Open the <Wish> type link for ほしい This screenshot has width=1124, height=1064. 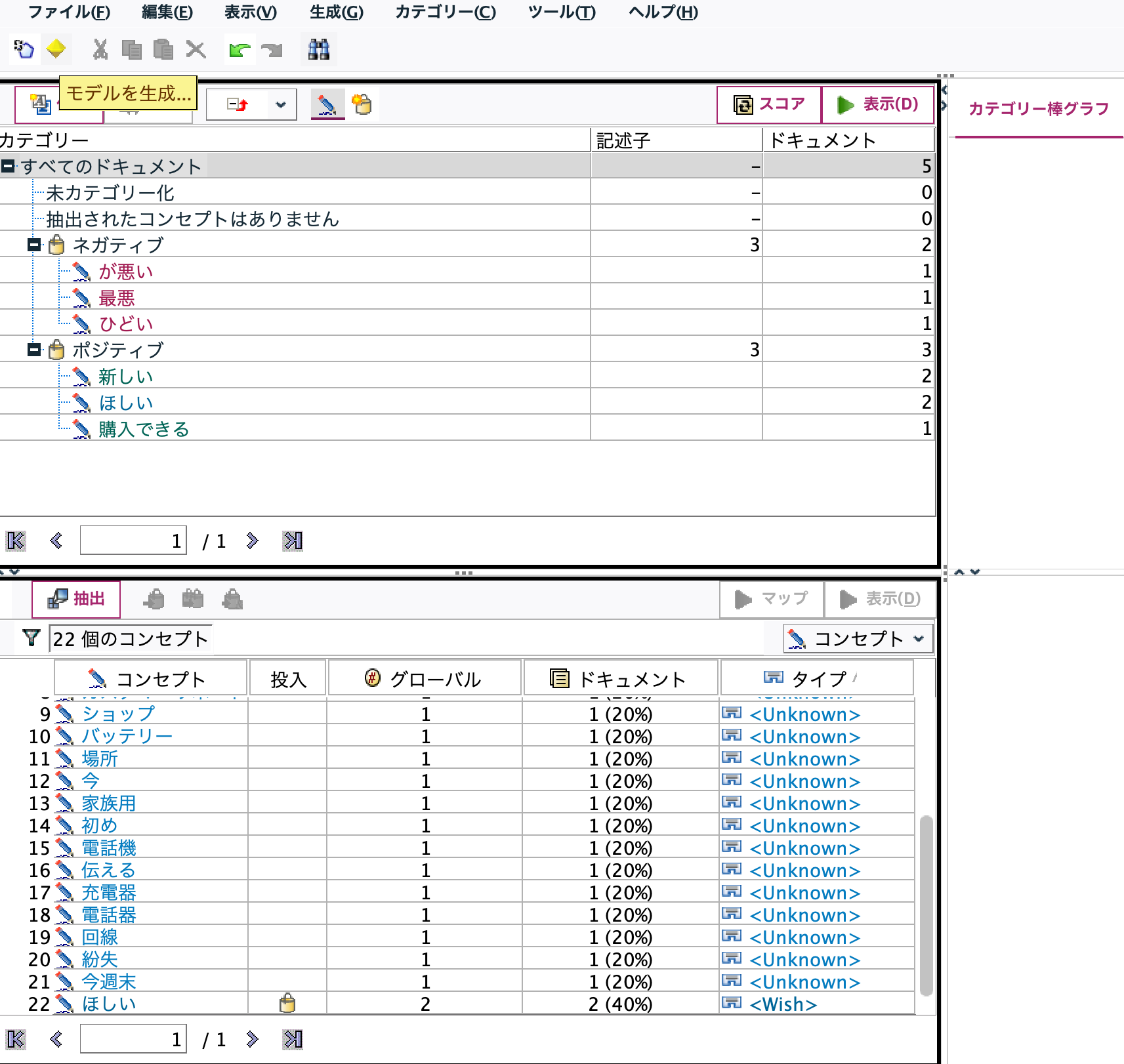[x=782, y=1004]
